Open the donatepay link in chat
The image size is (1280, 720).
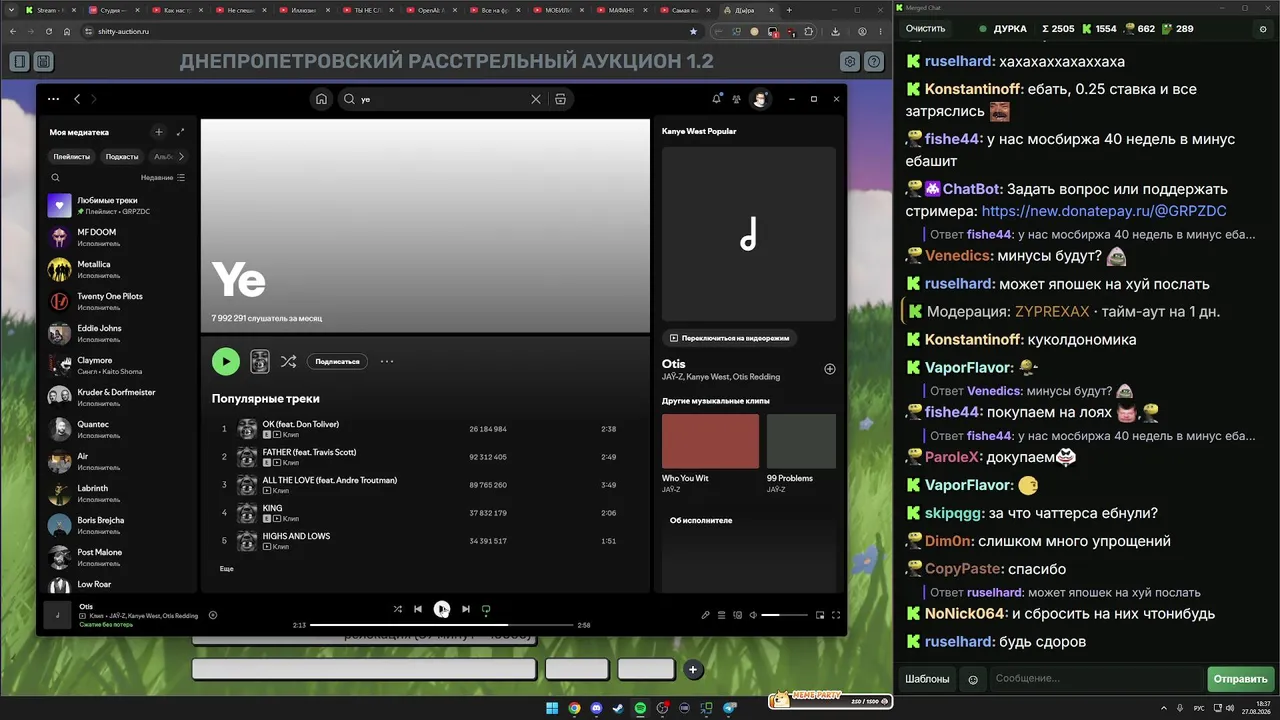(x=1104, y=211)
